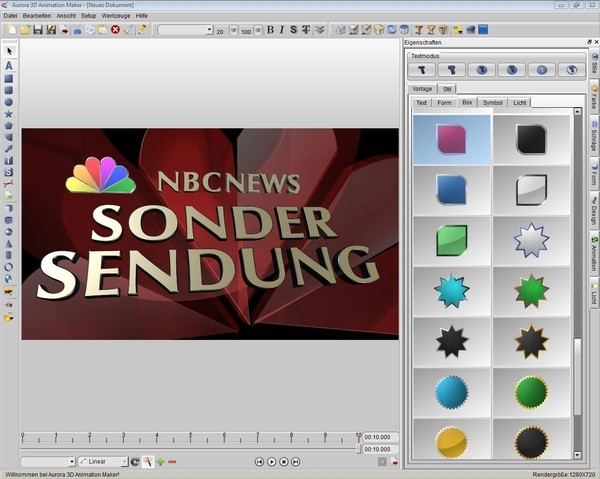Select the text 'A' tool in the left toolbar

coord(9,66)
